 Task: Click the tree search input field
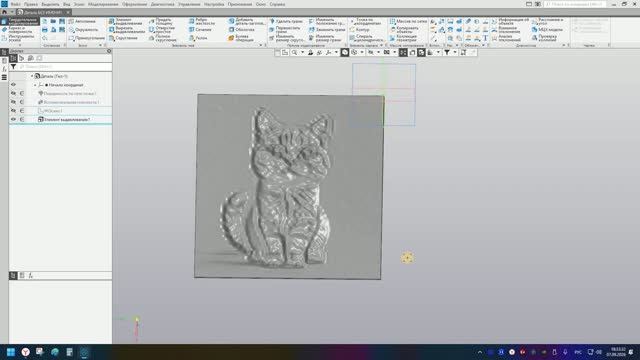coord(64,67)
